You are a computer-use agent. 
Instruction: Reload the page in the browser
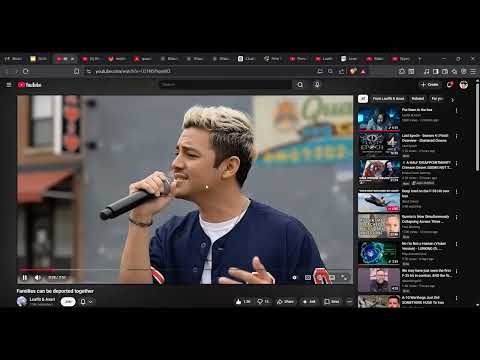(26, 71)
